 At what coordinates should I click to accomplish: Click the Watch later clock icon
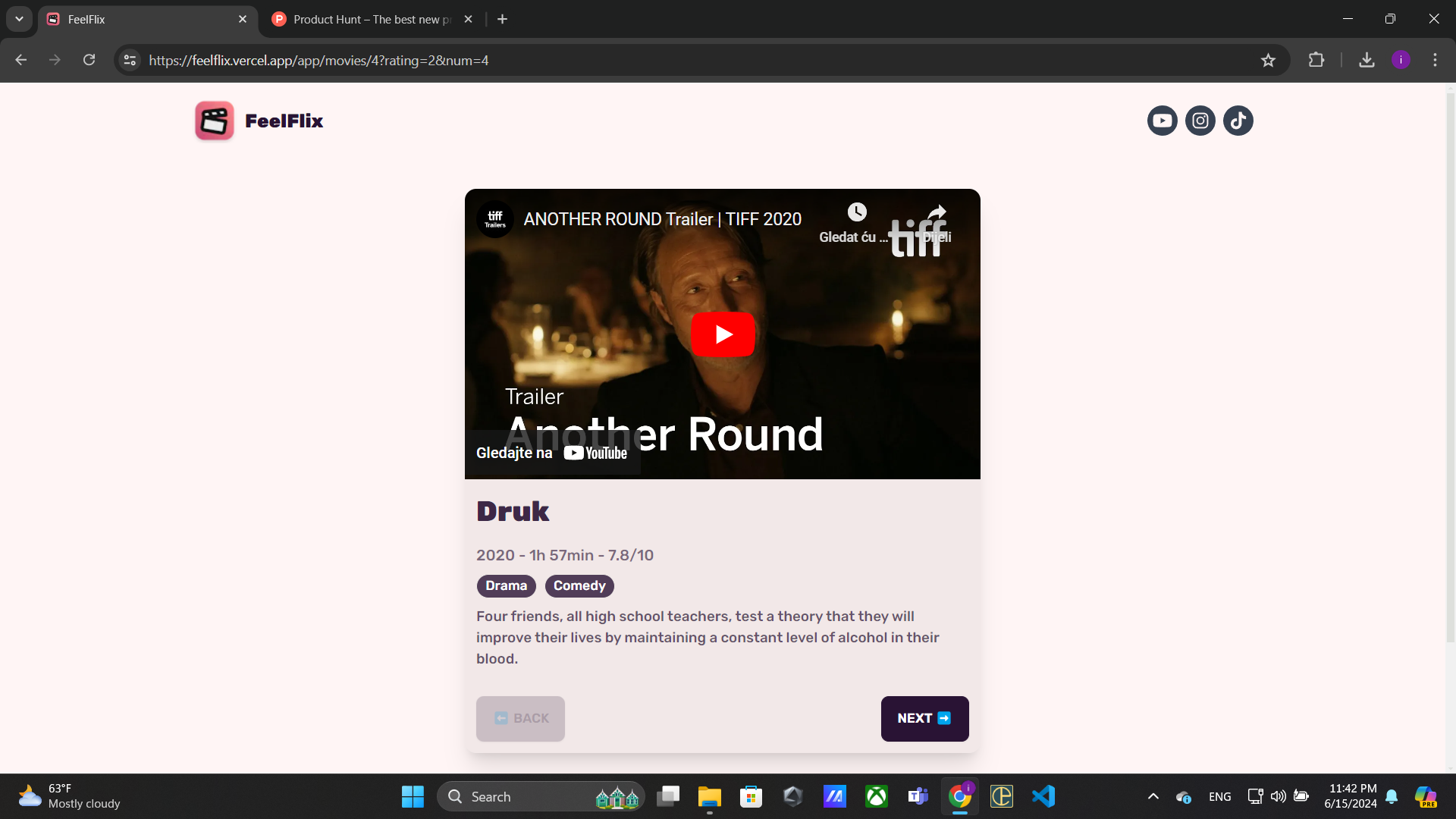point(856,212)
